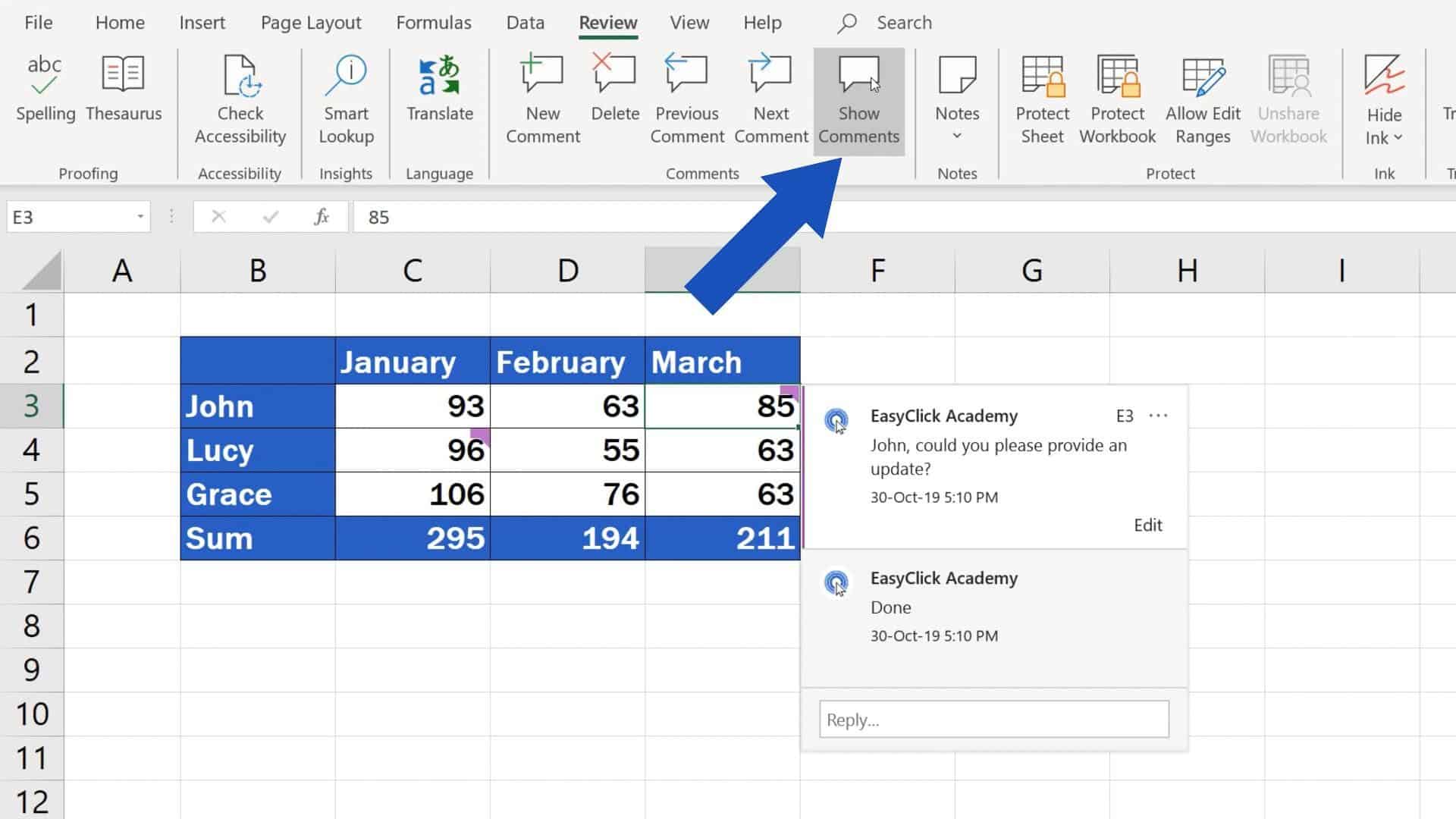Go to Previous Comment
Image resolution: width=1456 pixels, height=819 pixels.
(x=687, y=100)
